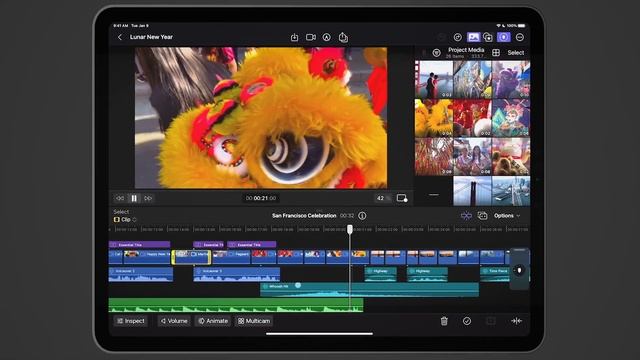Toggle timeline snapping
This screenshot has width=640, height=360.
pos(466,216)
